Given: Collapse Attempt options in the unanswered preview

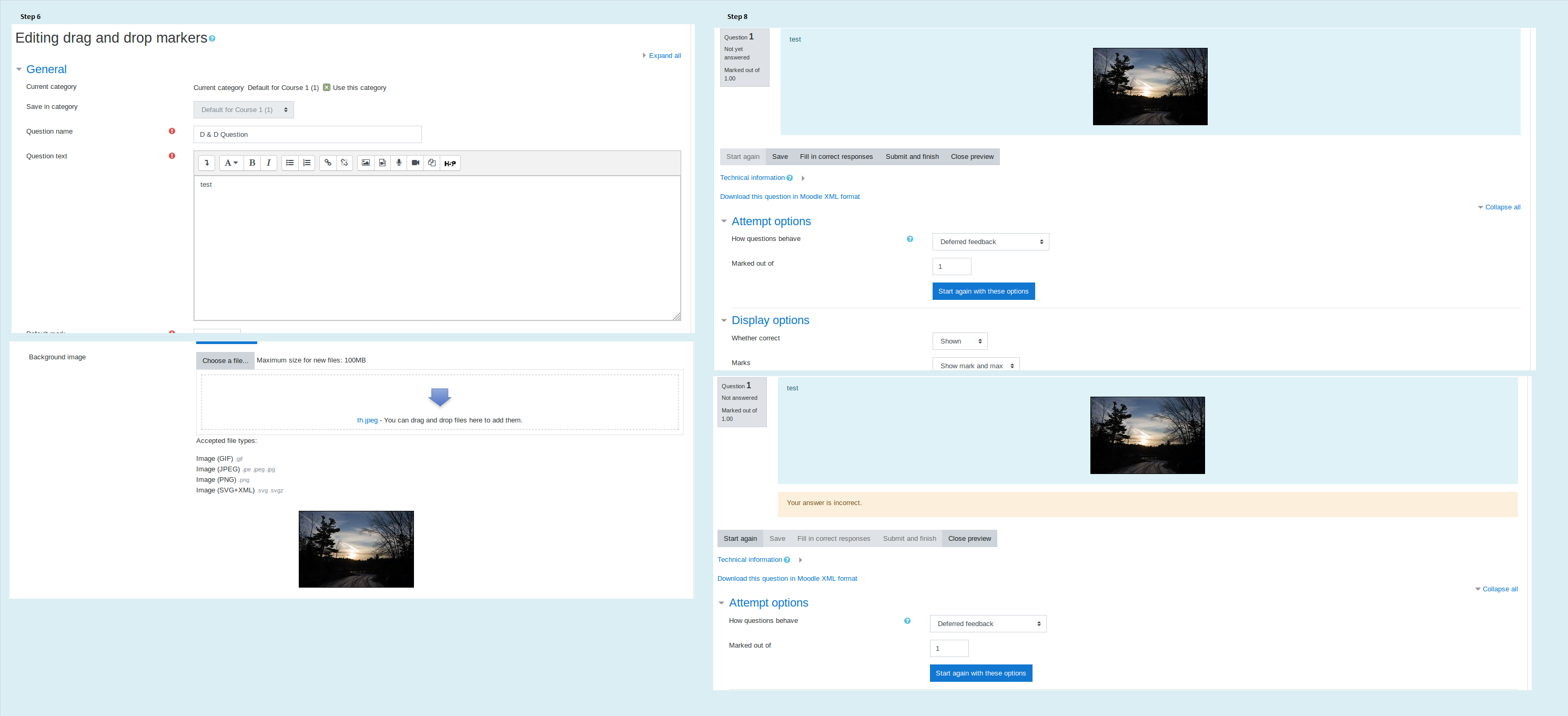Looking at the screenshot, I should click(724, 221).
